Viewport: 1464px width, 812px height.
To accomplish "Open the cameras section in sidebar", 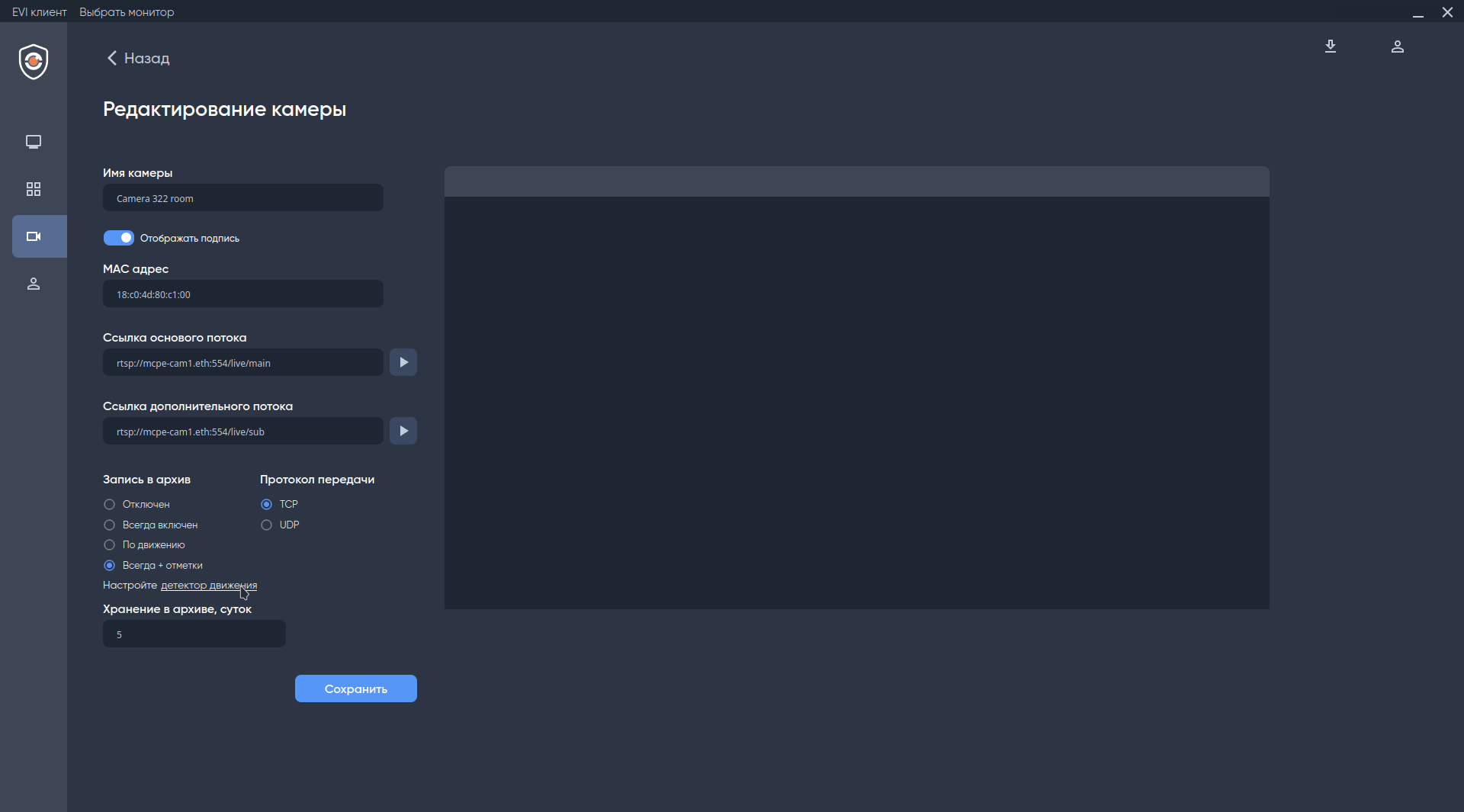I will (40, 236).
